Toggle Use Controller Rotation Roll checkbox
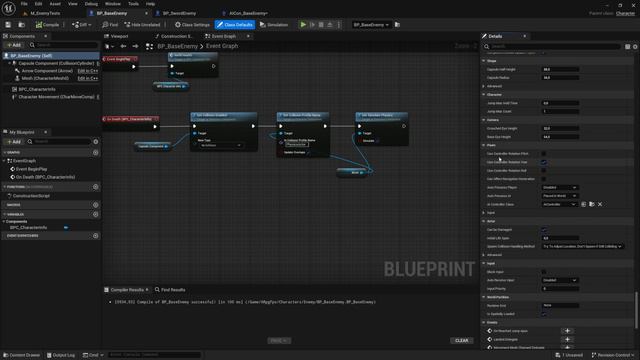The image size is (640, 360). click(544, 171)
